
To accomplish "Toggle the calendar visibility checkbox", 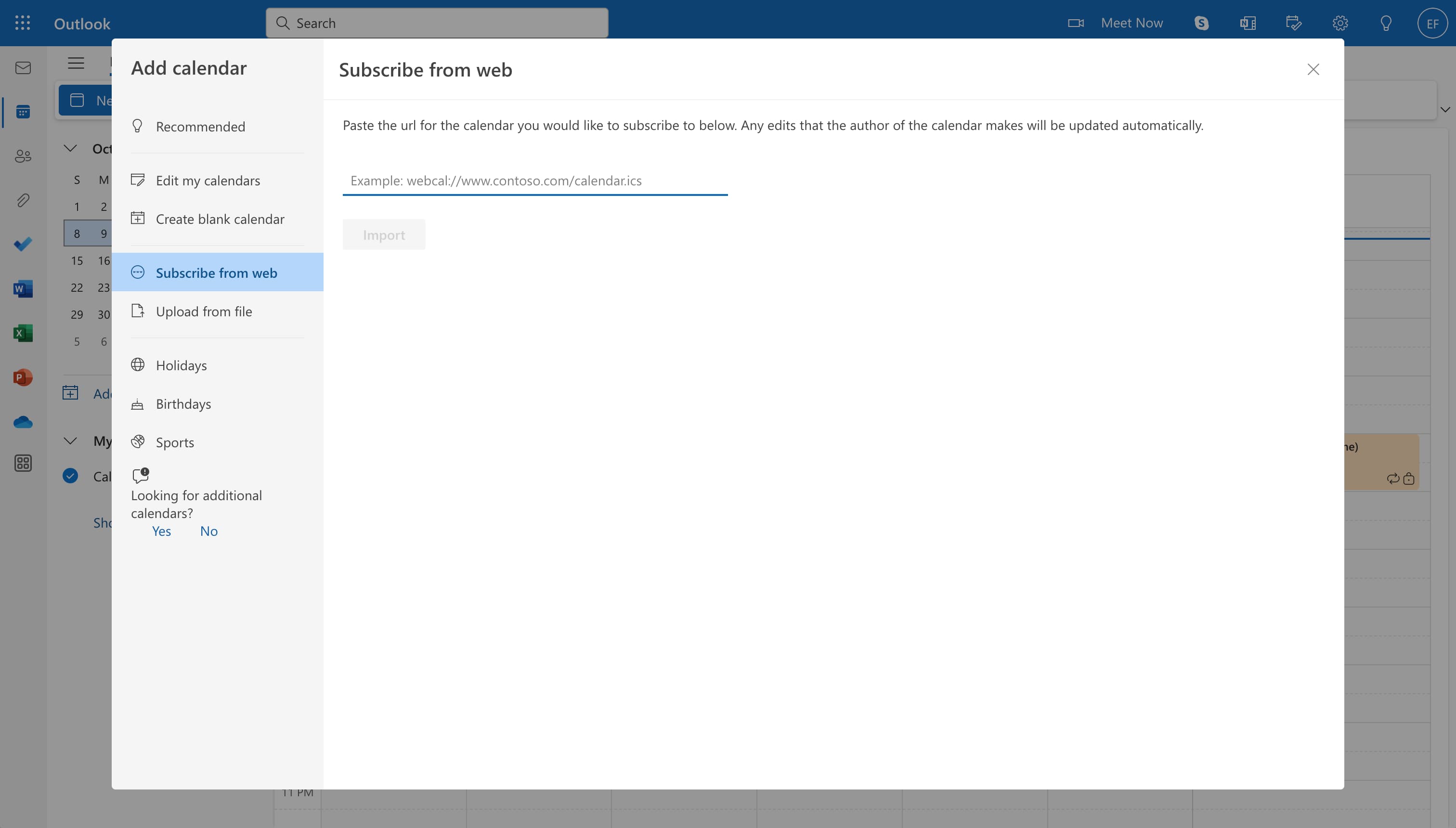I will (x=70, y=475).
